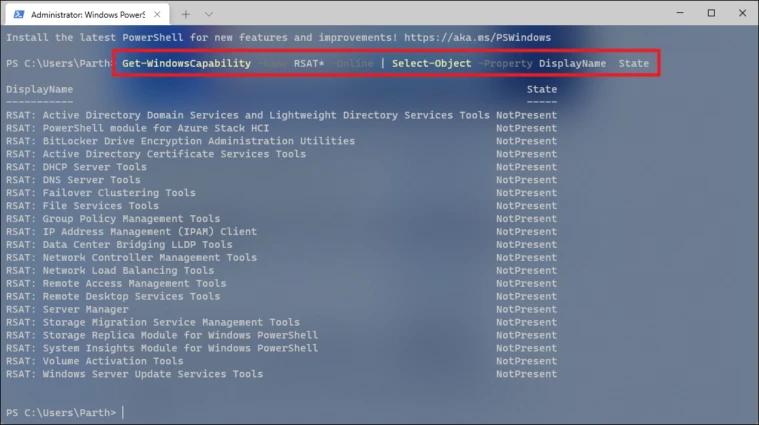The width and height of the screenshot is (759, 425).
Task: Click Active Directory Certificate Services Tools
Action: pos(174,154)
